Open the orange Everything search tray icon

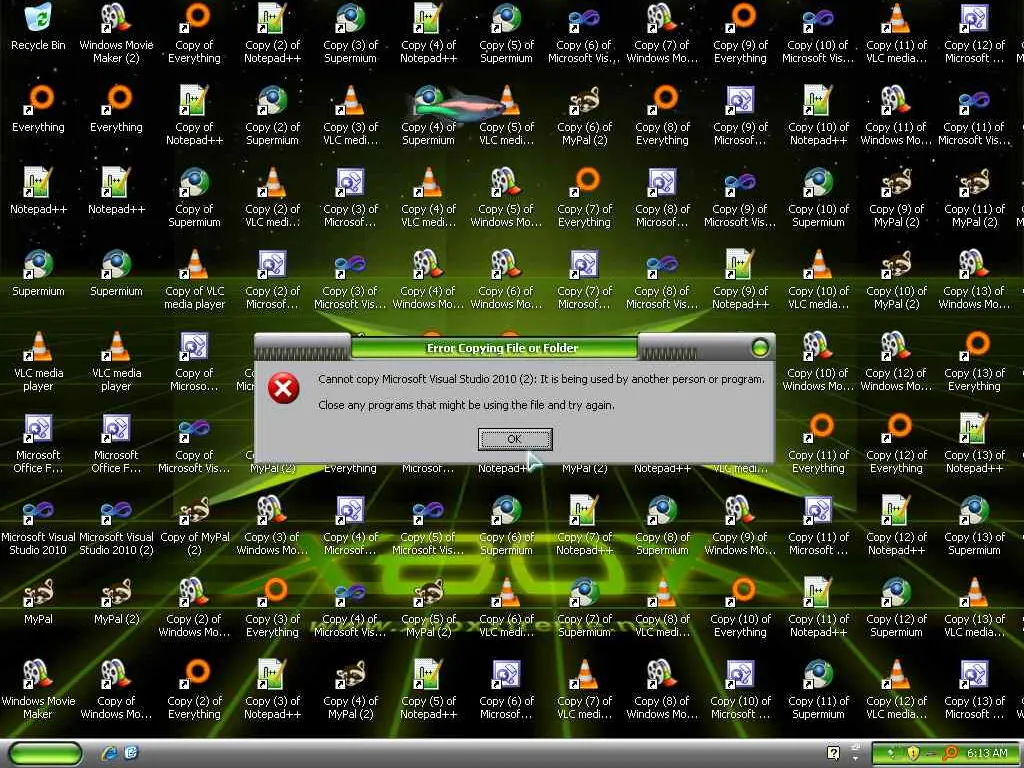pos(950,753)
